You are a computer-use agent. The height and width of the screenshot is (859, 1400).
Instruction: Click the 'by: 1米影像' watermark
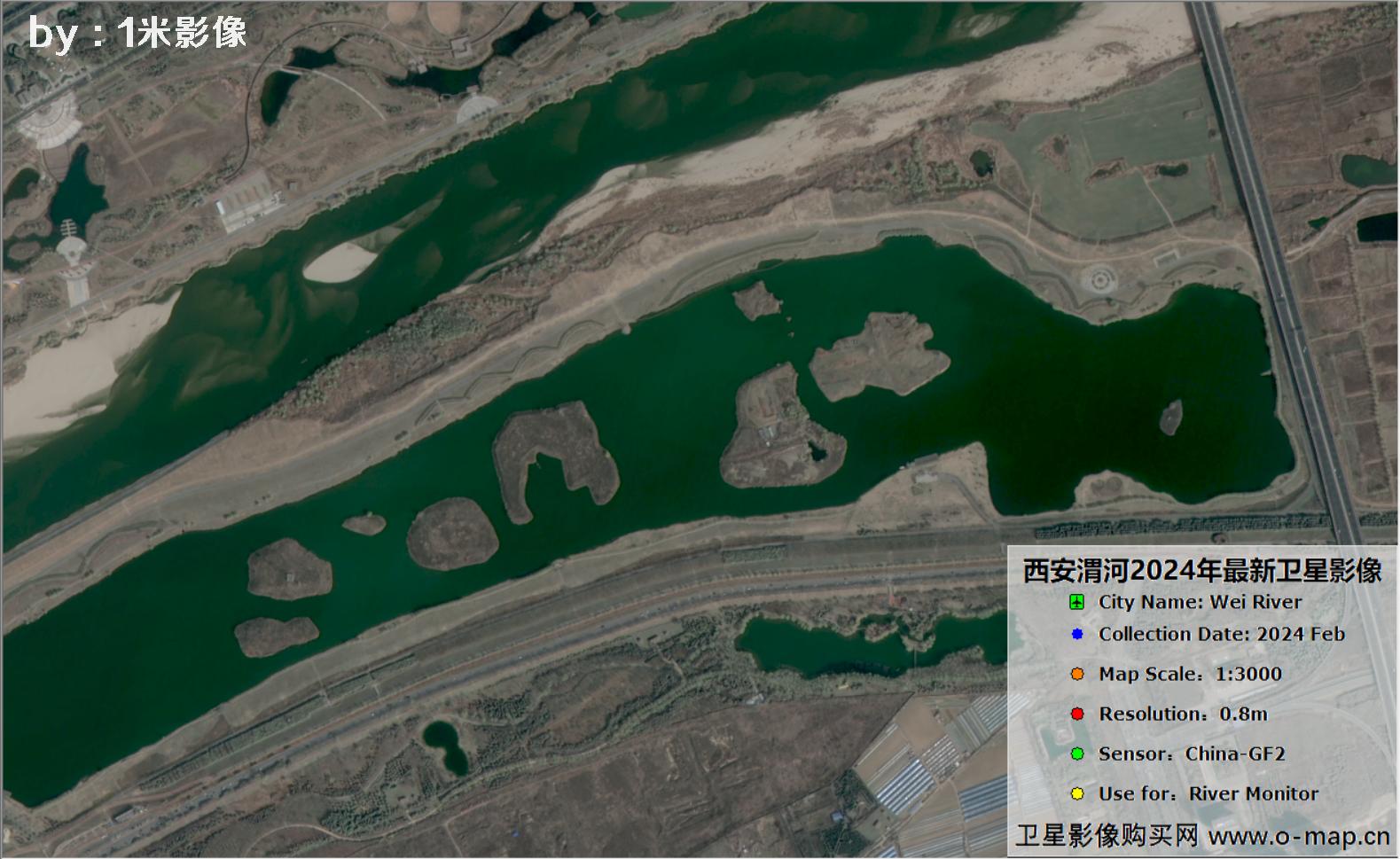click(x=137, y=33)
